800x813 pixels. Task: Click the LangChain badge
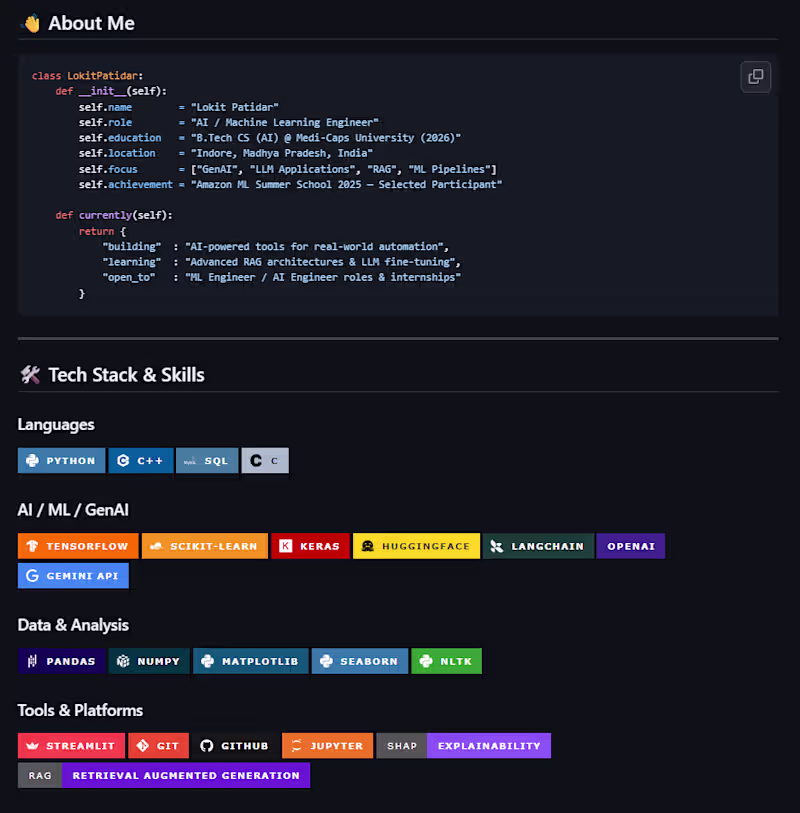pos(538,546)
